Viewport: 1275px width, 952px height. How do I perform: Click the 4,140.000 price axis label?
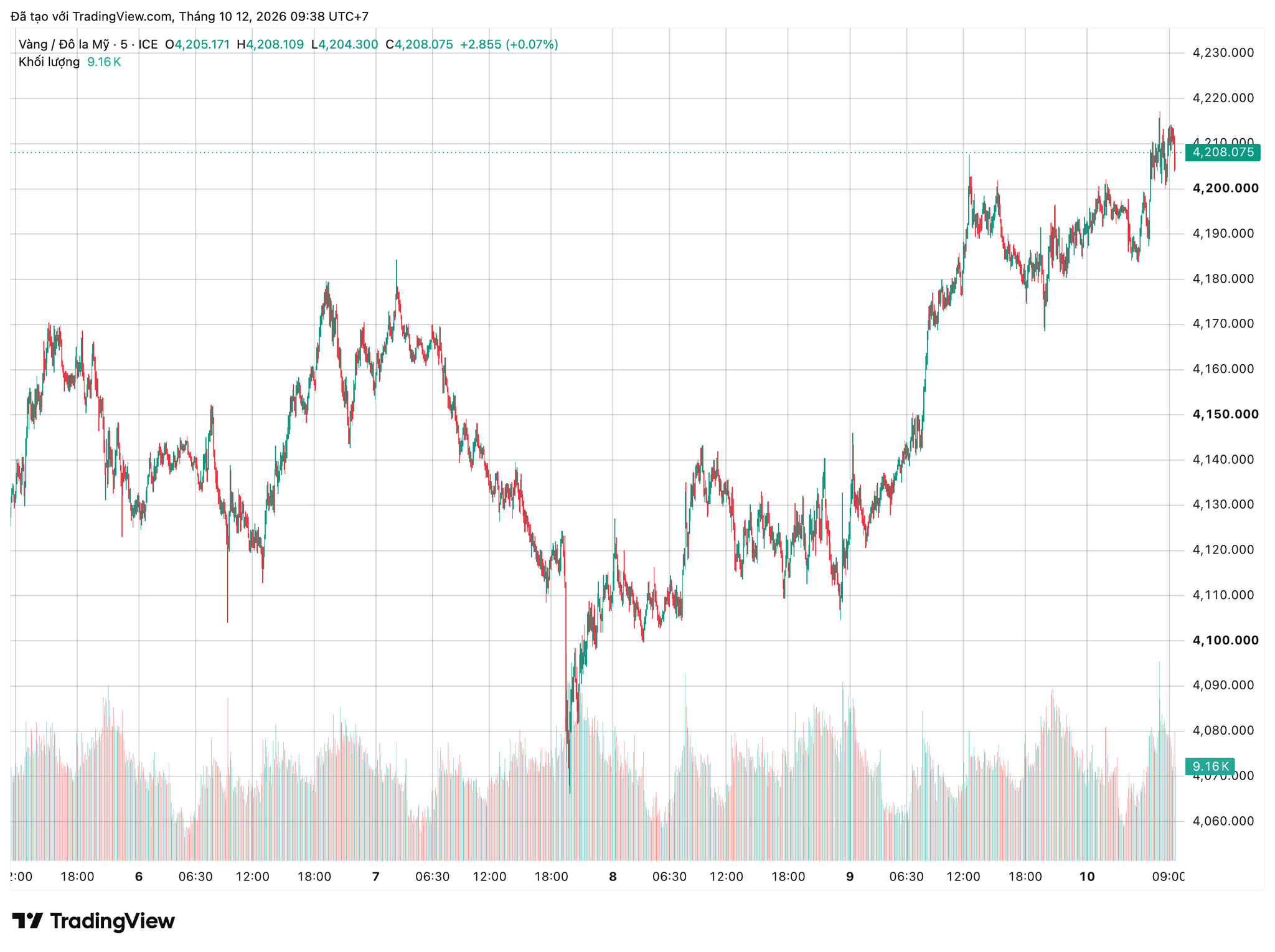1223,460
